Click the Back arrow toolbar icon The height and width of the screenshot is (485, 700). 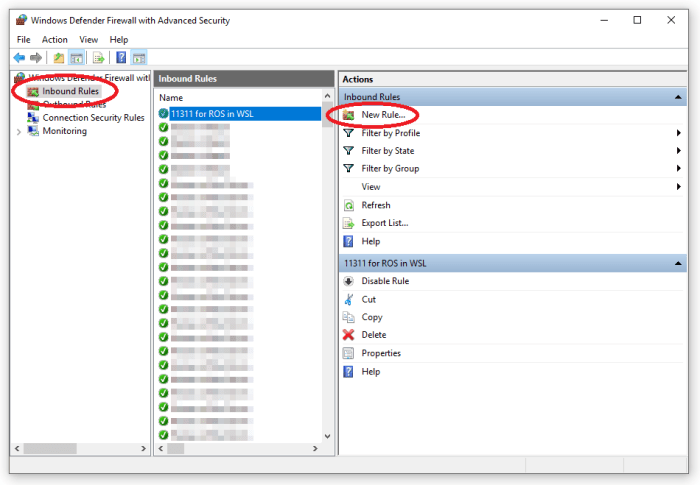tap(19, 58)
